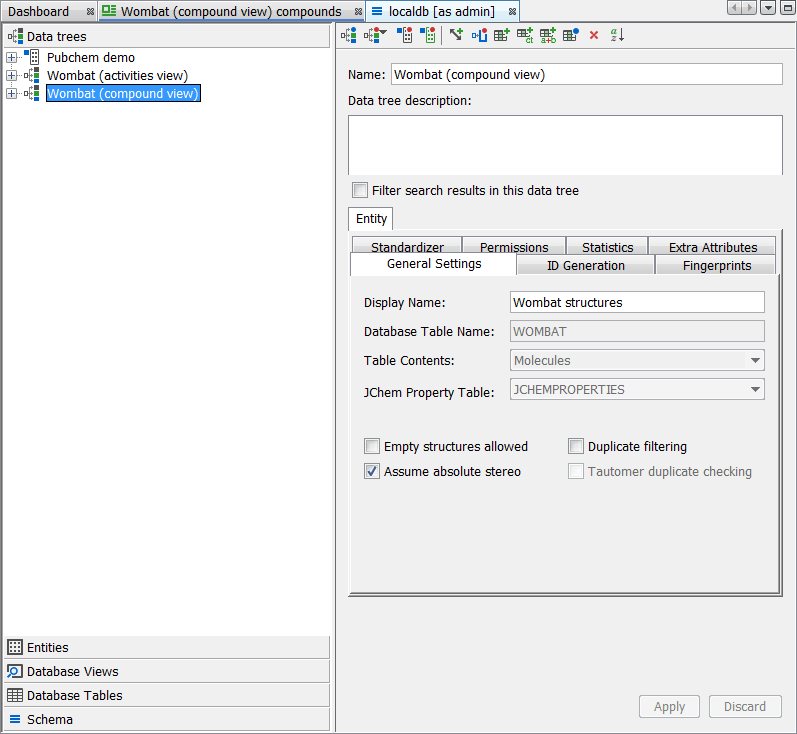Open the Table Contents dropdown
This screenshot has height=734, width=797.
[x=637, y=361]
